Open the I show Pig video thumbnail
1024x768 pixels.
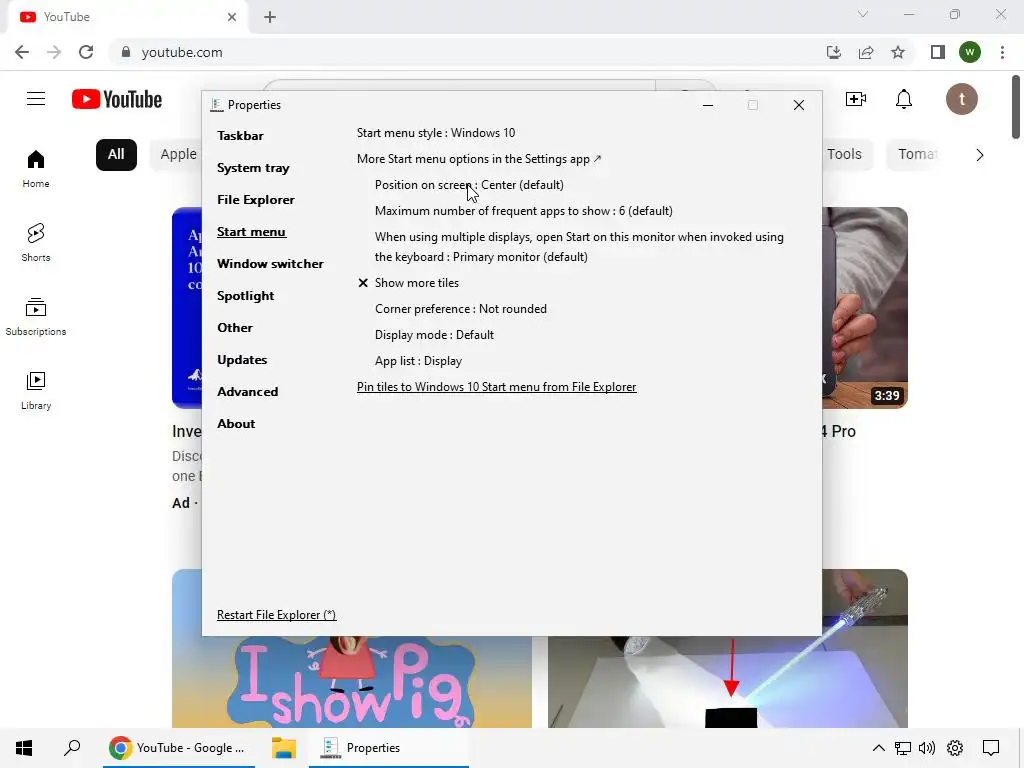[x=351, y=682]
